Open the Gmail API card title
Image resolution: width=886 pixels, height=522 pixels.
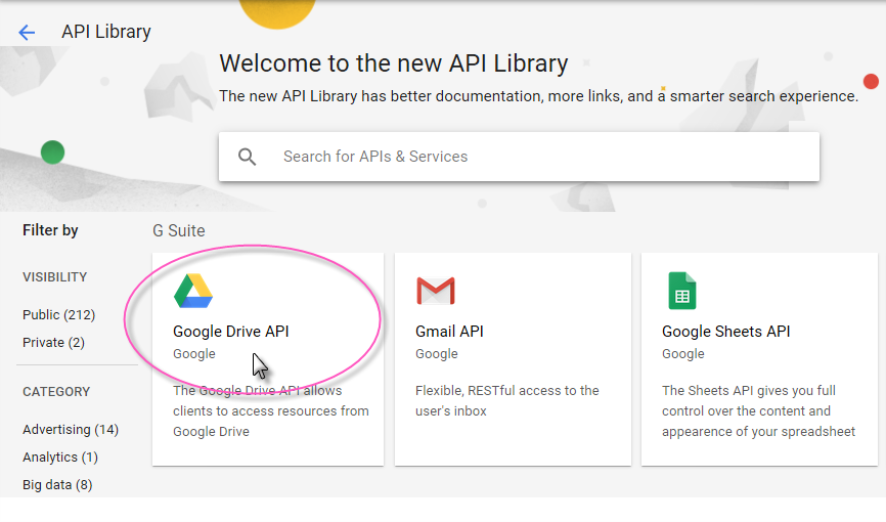coord(449,332)
